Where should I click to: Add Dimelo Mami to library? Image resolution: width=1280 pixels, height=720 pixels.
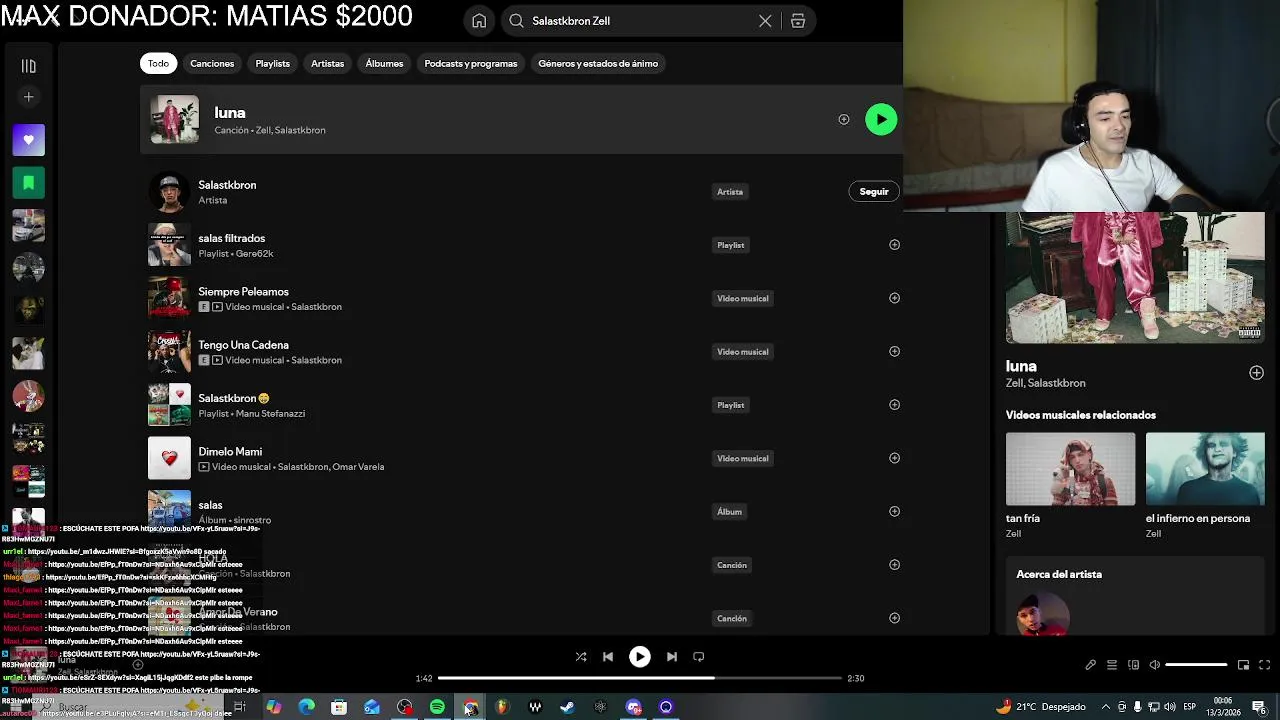894,458
